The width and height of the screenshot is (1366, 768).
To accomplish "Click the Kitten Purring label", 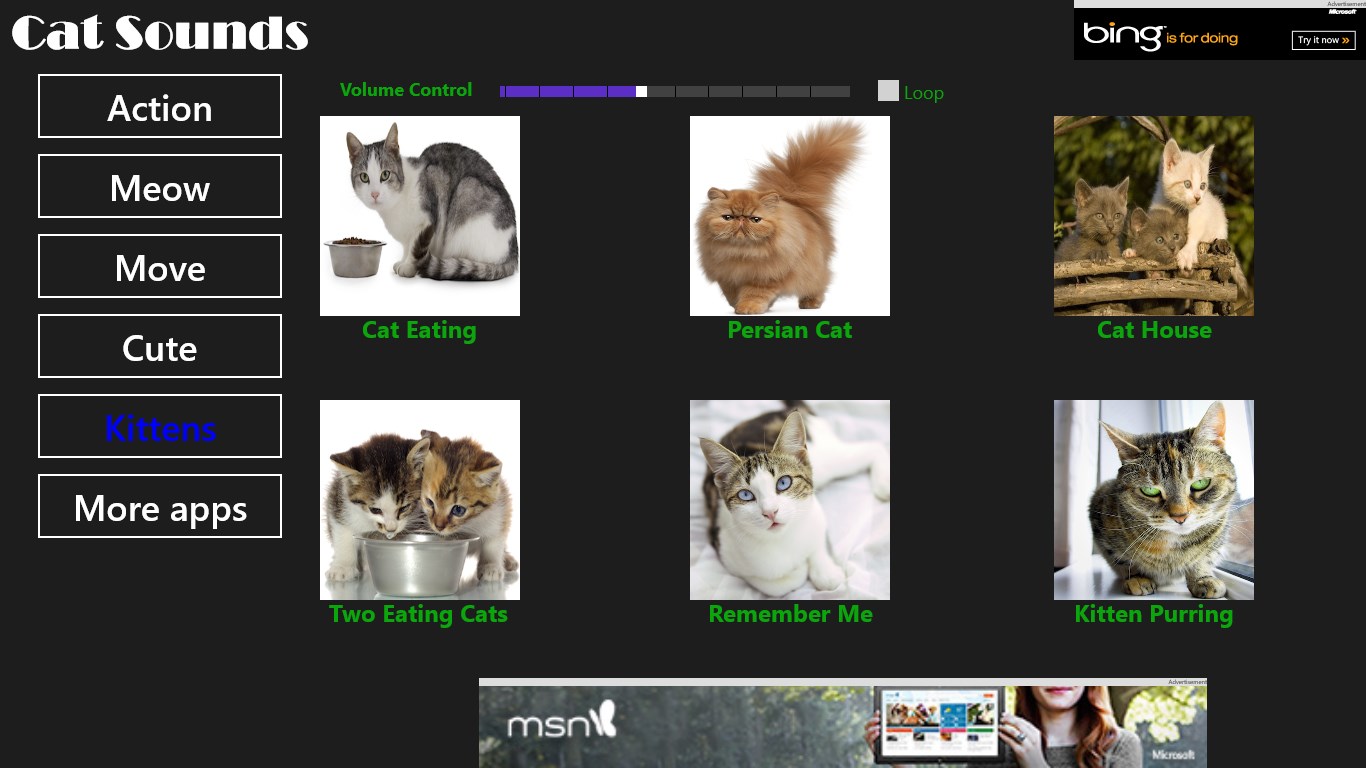I will 1153,615.
